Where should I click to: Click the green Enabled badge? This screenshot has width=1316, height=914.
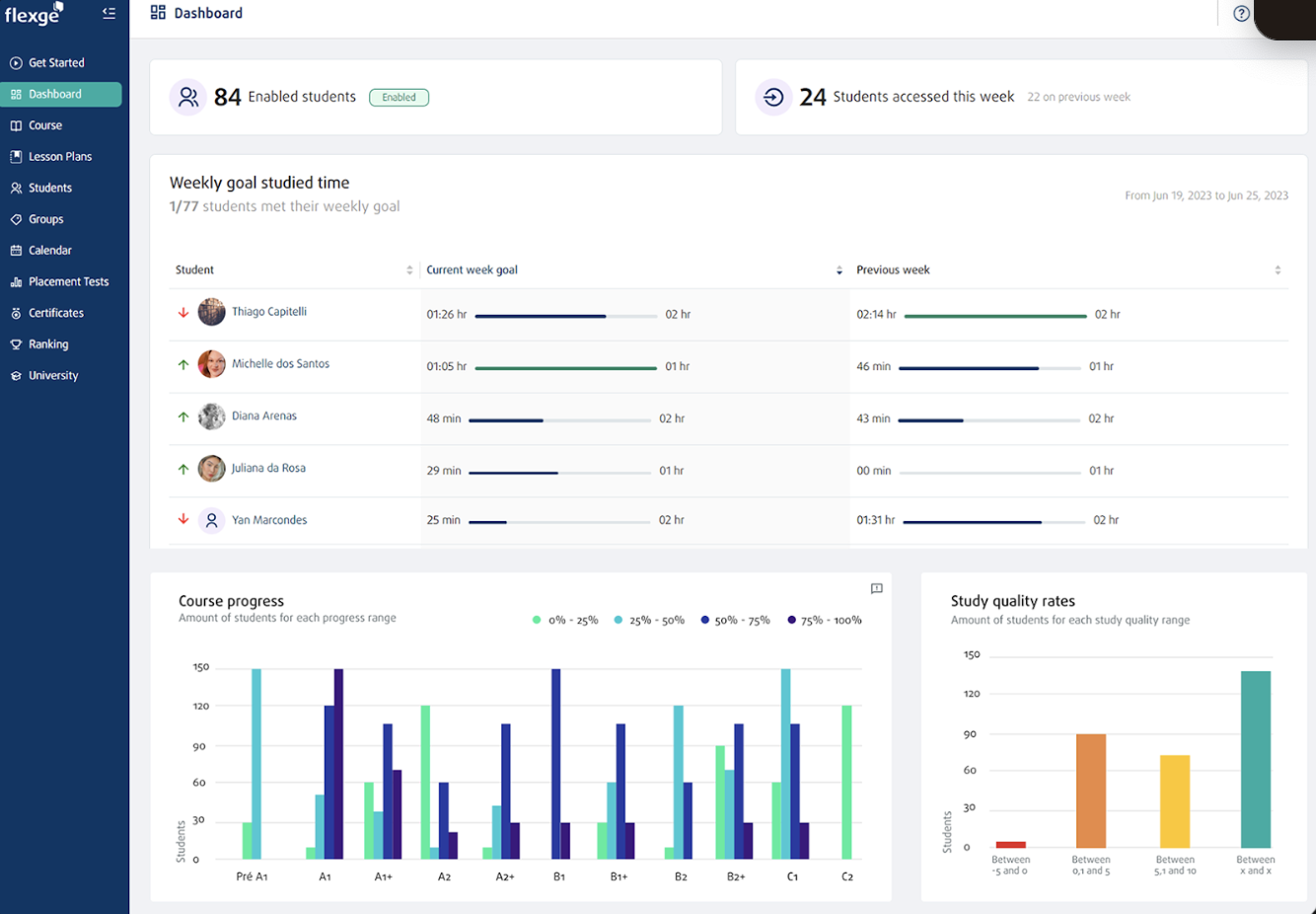point(399,98)
